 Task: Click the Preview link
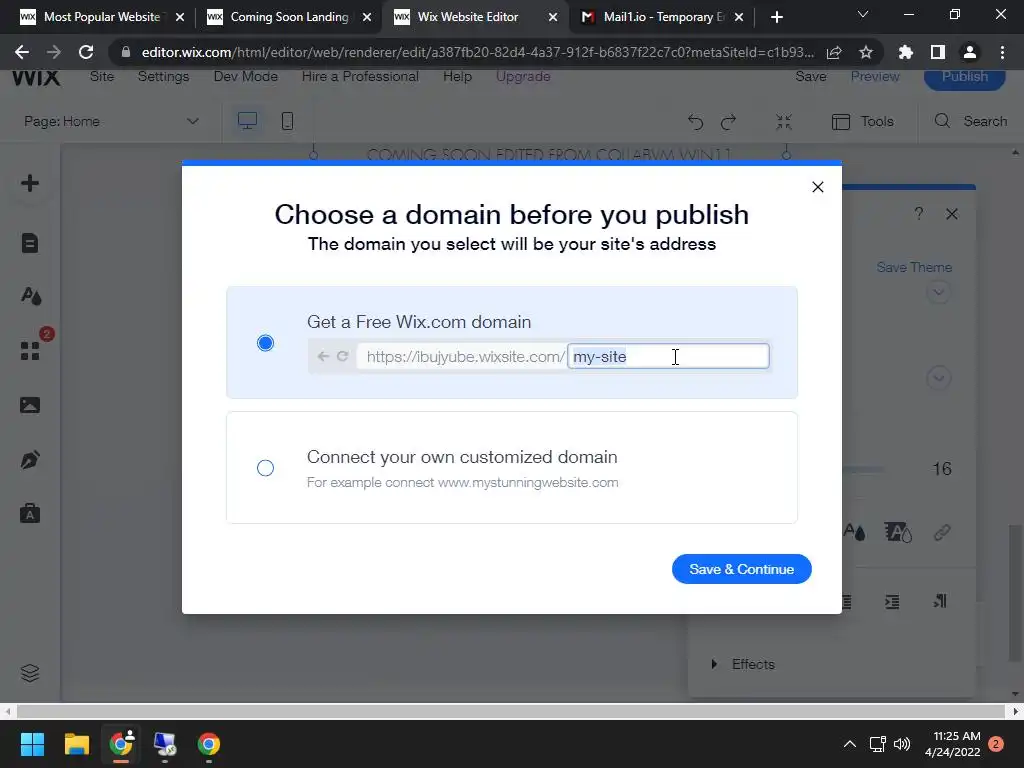[874, 77]
